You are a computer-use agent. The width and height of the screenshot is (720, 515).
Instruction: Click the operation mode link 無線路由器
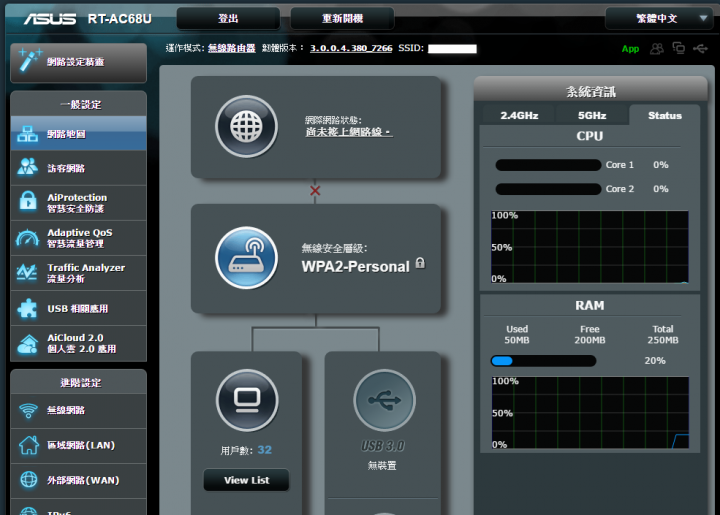pos(231,48)
